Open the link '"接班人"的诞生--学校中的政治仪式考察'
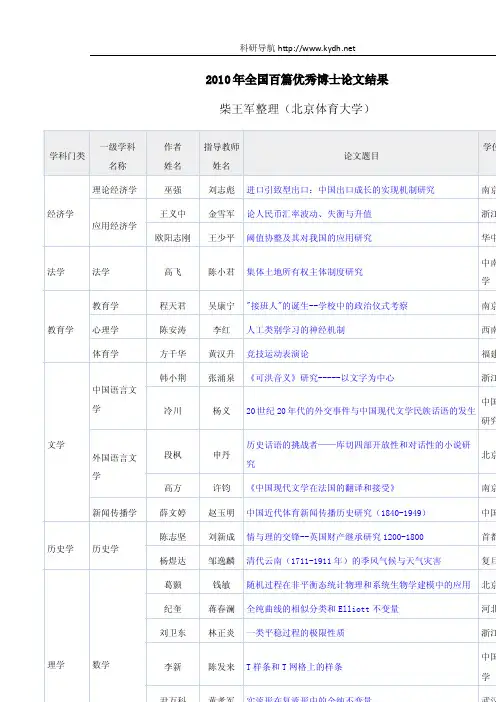The image size is (496, 702). click(327, 306)
